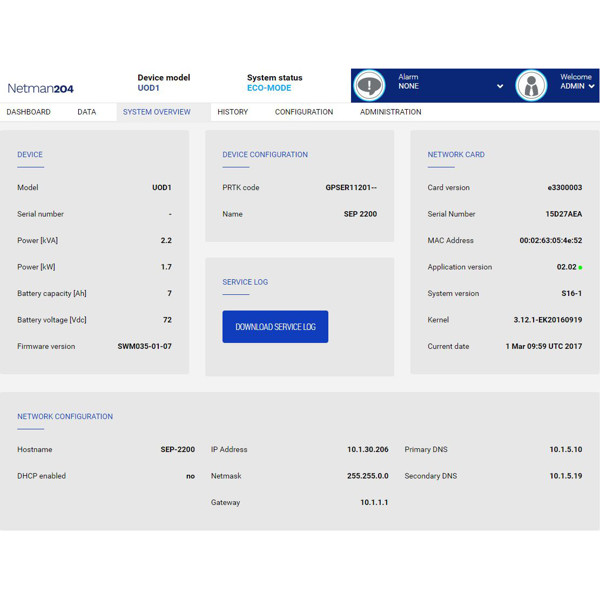The width and height of the screenshot is (600, 600).
Task: Click the Service Log heading
Action: coord(245,282)
